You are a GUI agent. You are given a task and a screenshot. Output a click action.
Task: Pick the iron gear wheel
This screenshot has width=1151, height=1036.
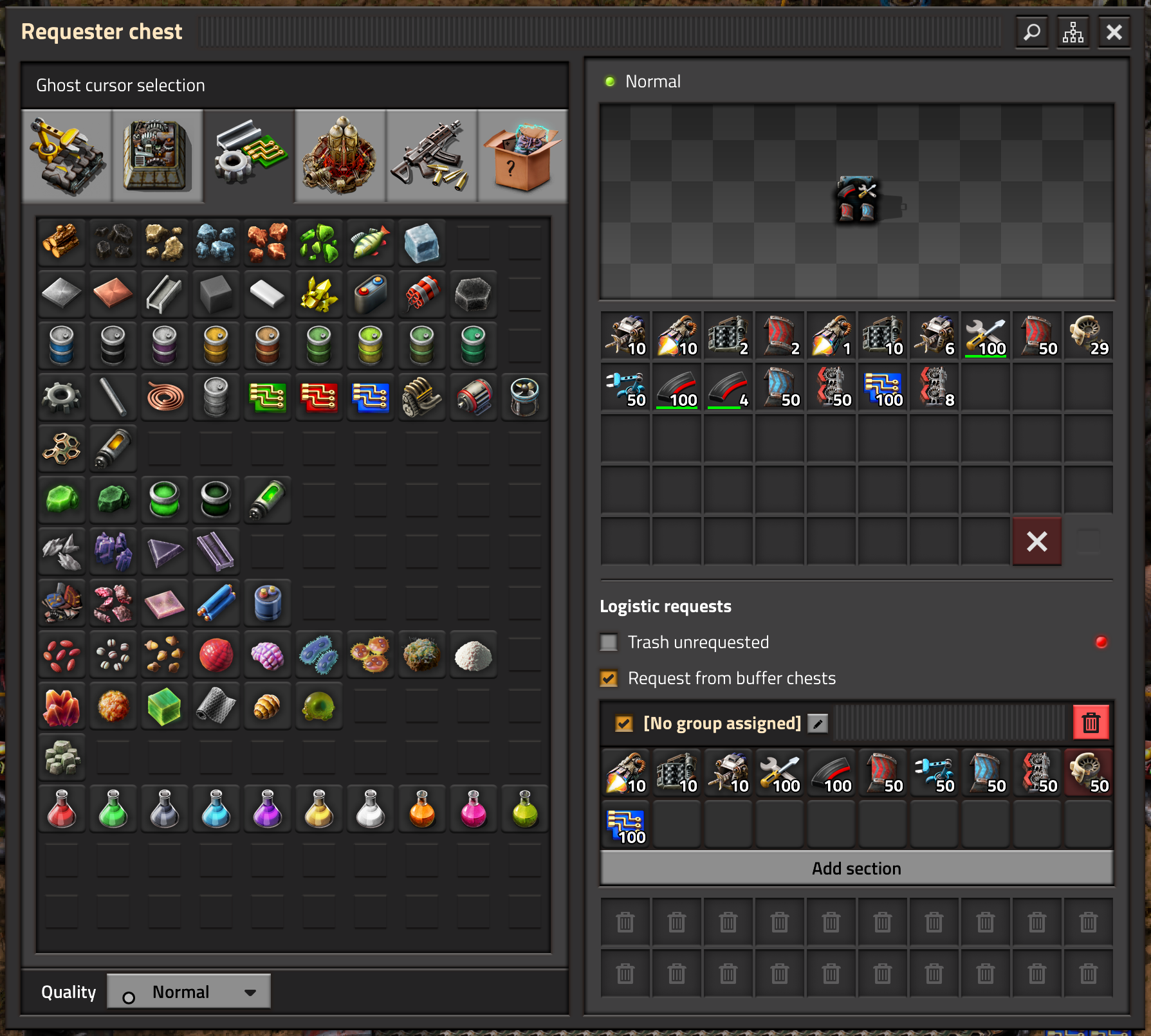click(62, 397)
